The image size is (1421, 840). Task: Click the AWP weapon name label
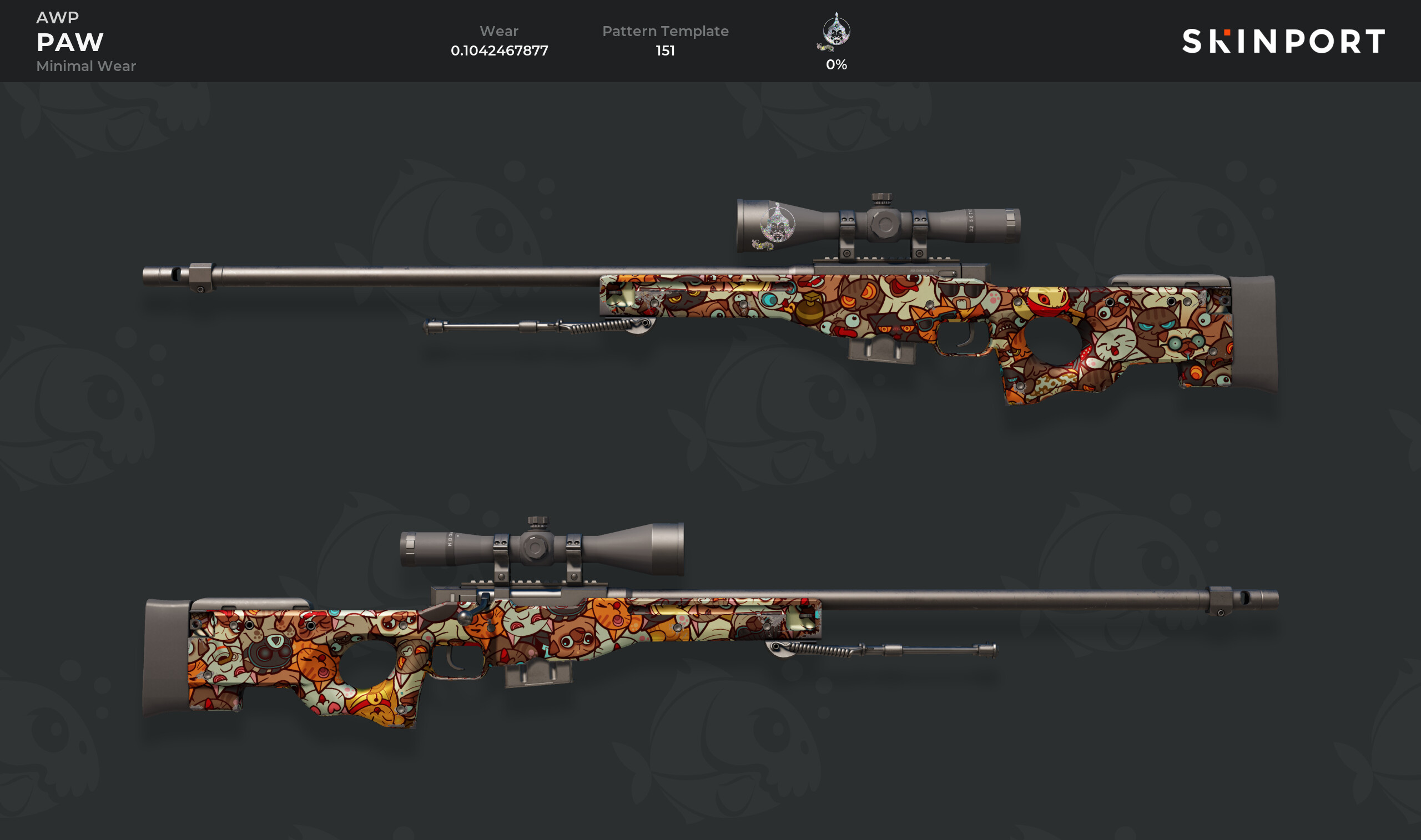(58, 18)
